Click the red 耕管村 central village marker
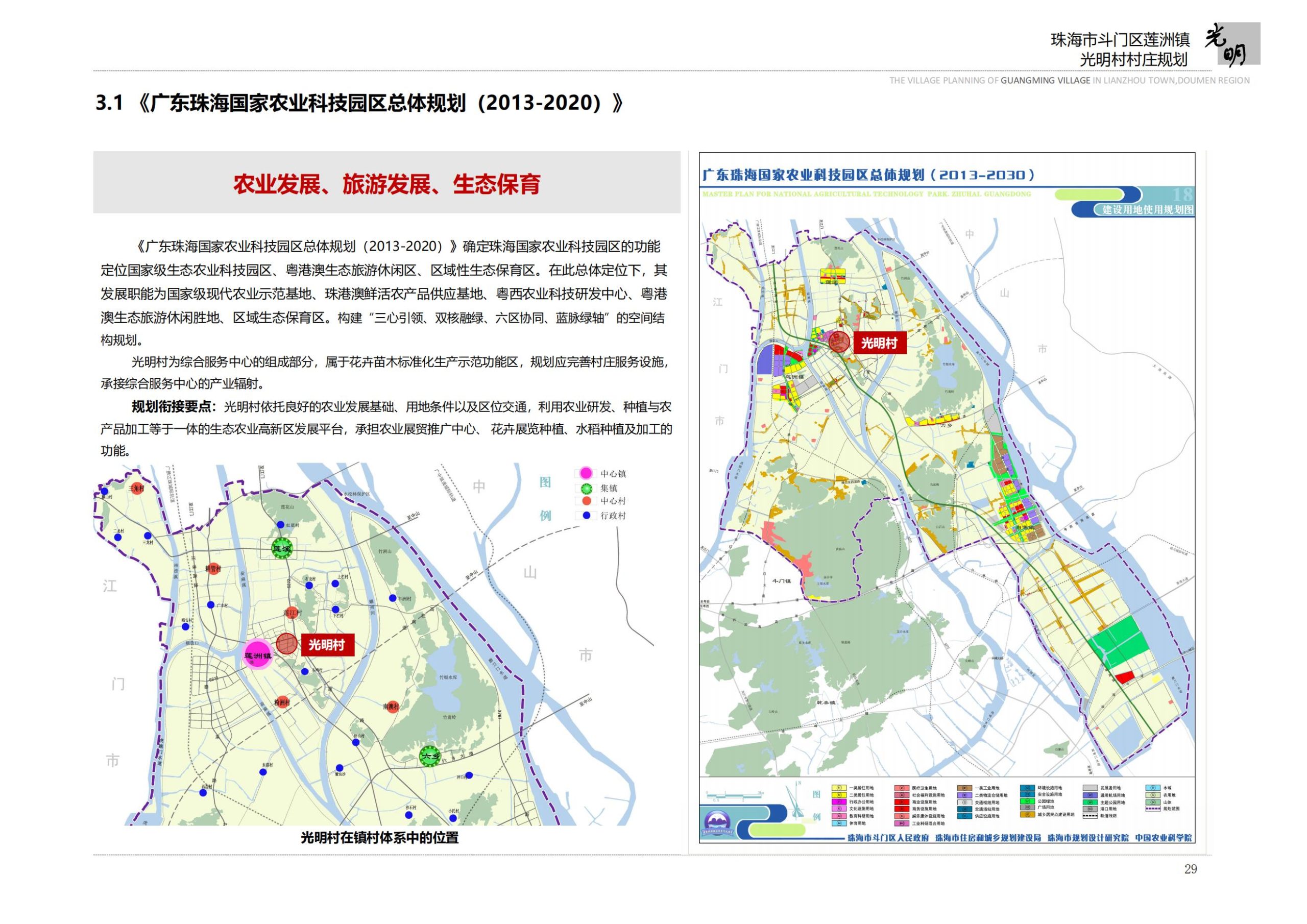This screenshot has width=1307, height=924. (x=213, y=568)
